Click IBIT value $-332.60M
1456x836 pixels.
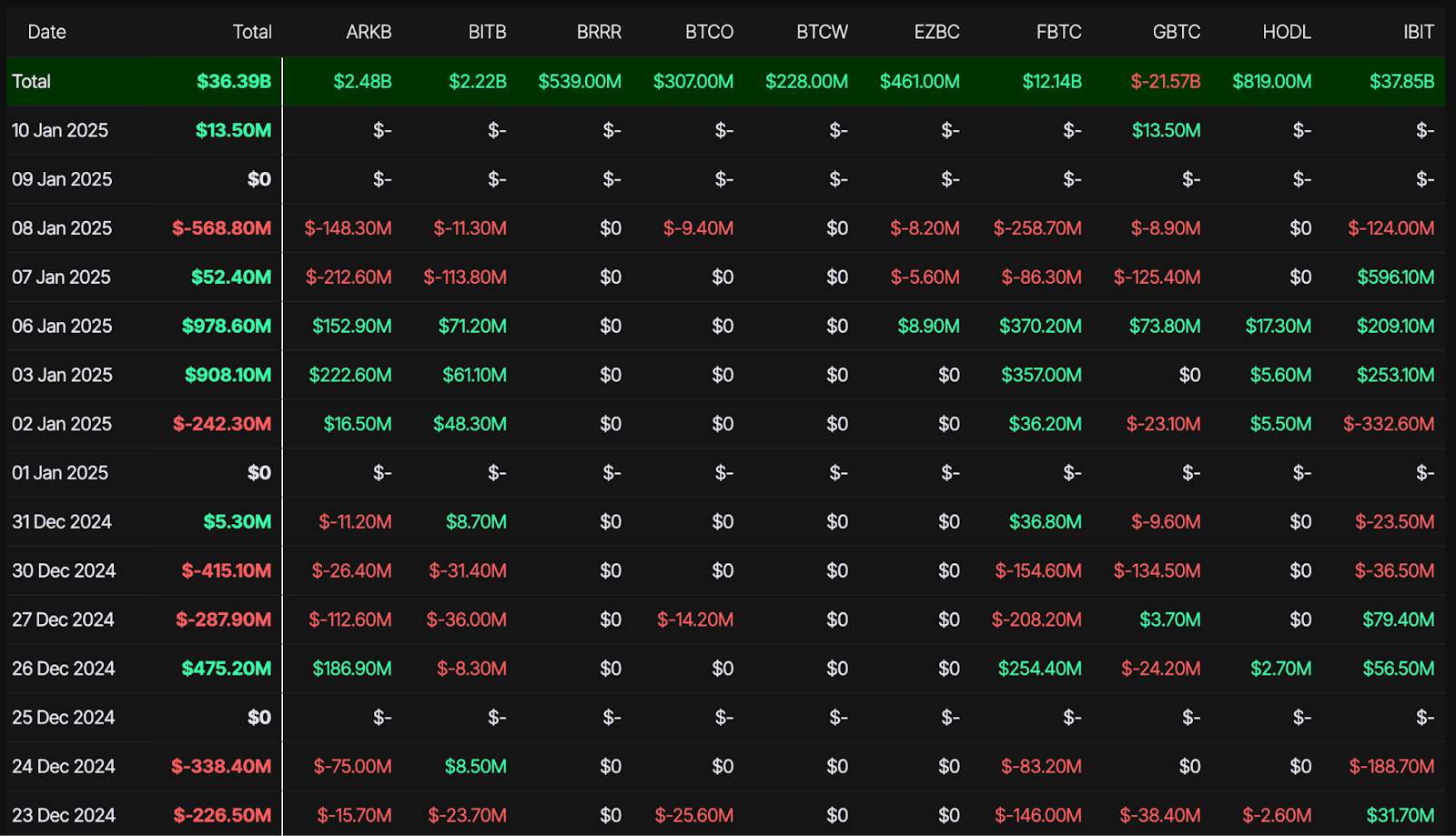(x=1389, y=424)
